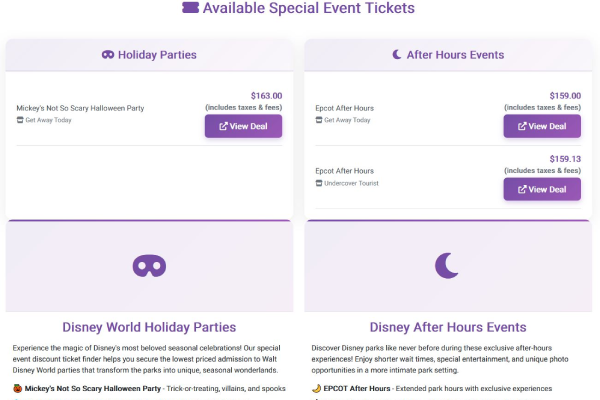Open View Deal for the $159.00 Epcot After Hours
The height and width of the screenshot is (400, 600).
pyautogui.click(x=542, y=126)
